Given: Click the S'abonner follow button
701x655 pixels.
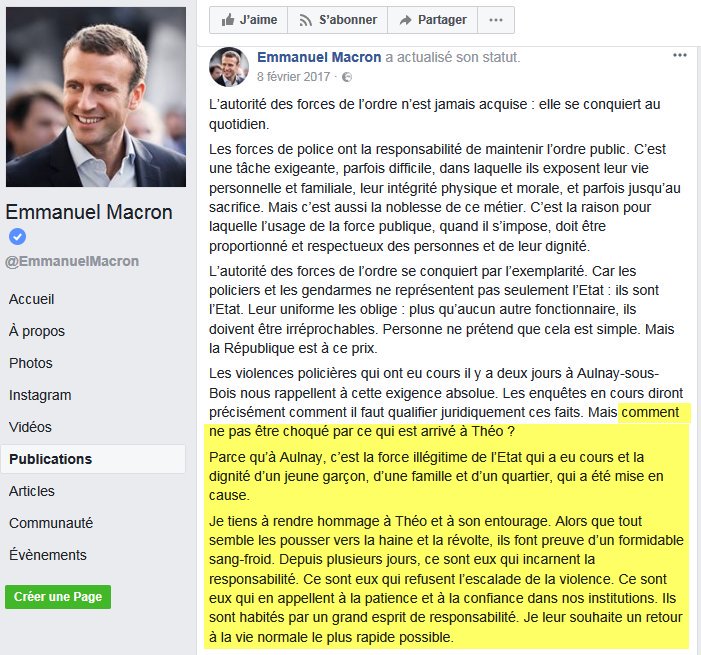Looking at the screenshot, I should click(x=337, y=19).
